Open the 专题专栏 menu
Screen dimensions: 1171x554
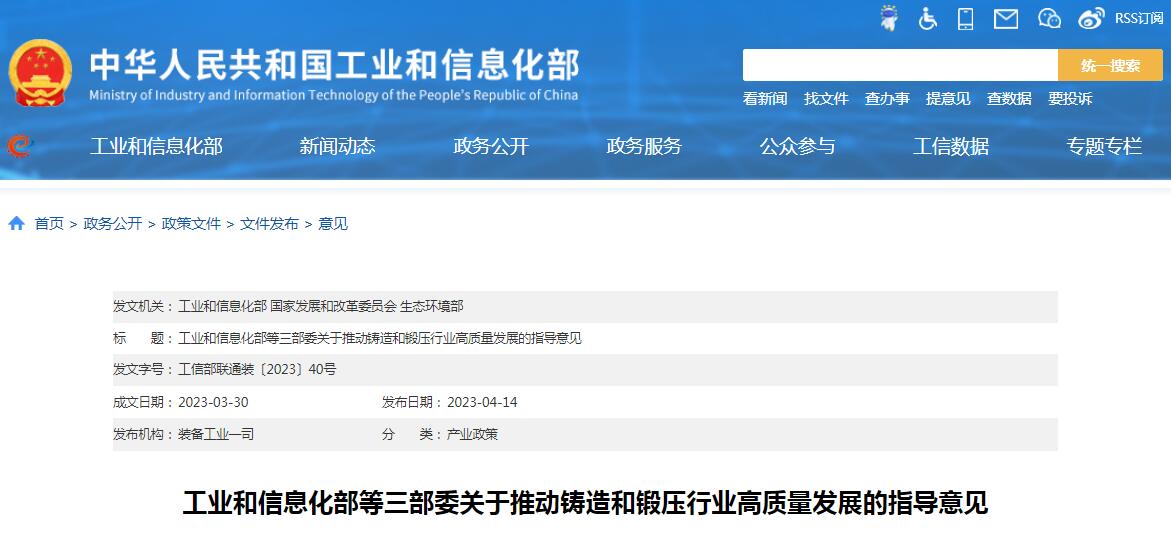coord(1104,146)
